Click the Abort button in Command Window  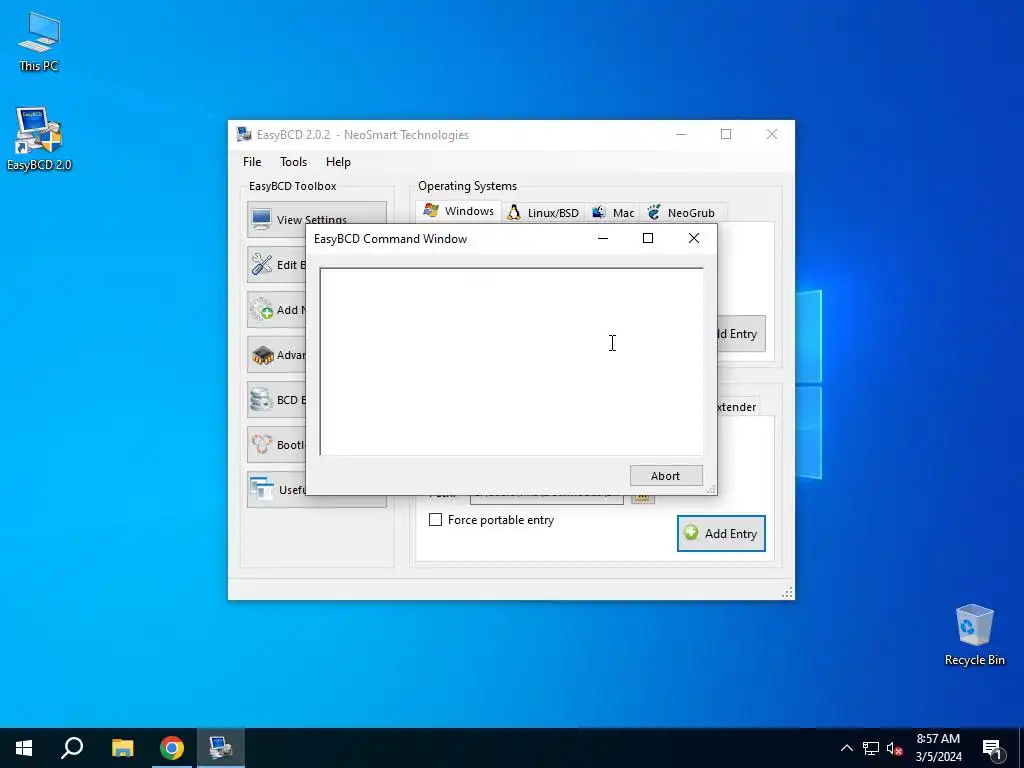665,476
